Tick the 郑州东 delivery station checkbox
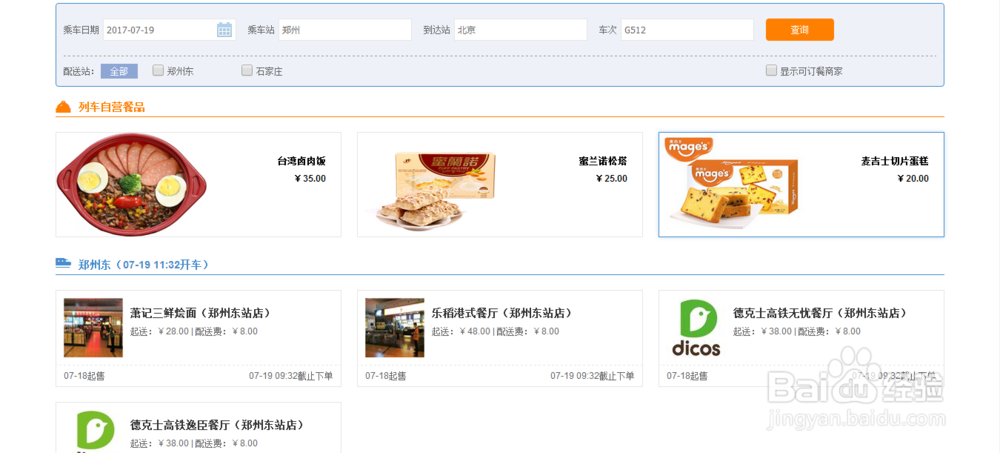 coord(158,71)
